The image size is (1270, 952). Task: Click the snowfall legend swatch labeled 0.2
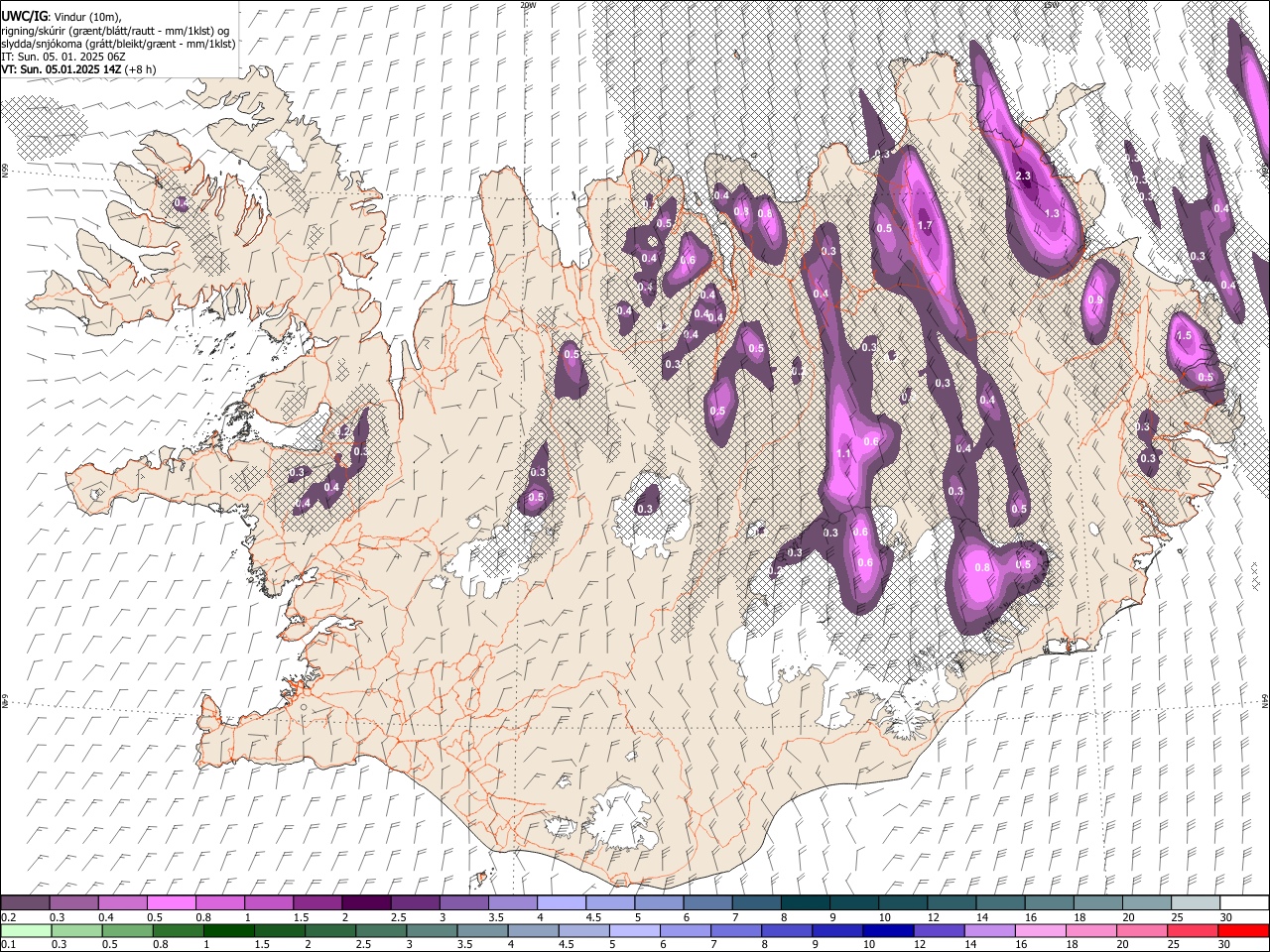(25, 903)
